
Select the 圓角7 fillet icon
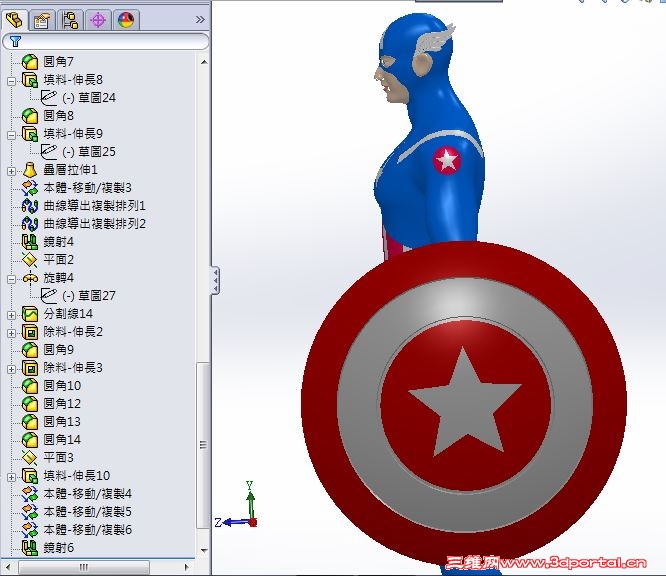(30, 62)
